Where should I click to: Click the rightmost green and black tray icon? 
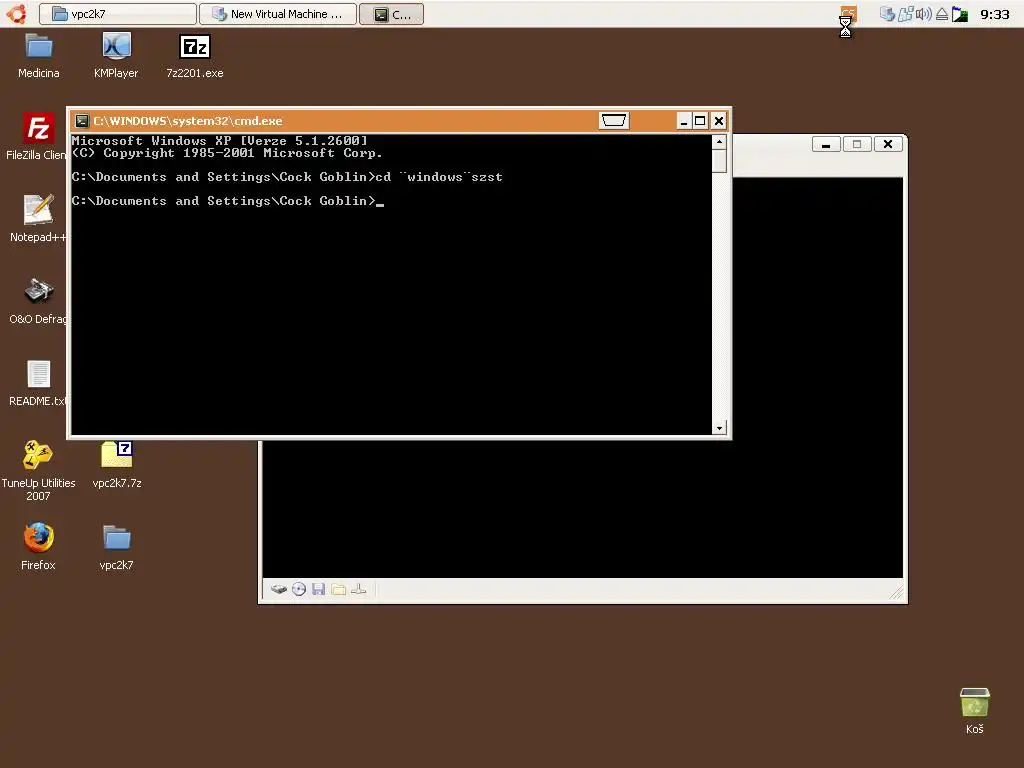960,14
